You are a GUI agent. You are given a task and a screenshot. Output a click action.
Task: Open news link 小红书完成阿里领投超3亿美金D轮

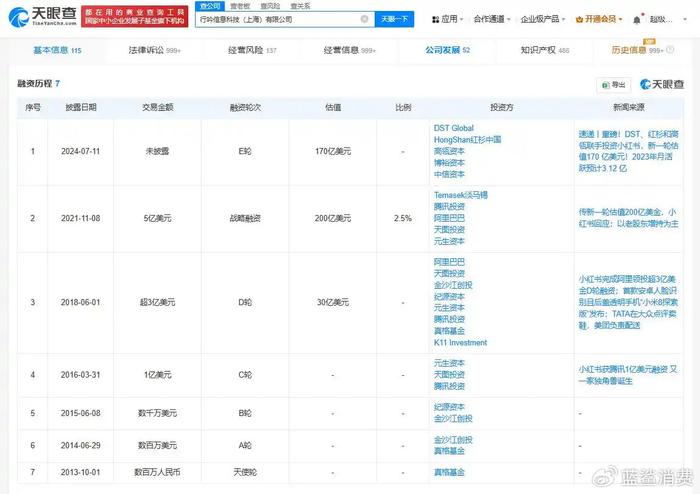628,302
